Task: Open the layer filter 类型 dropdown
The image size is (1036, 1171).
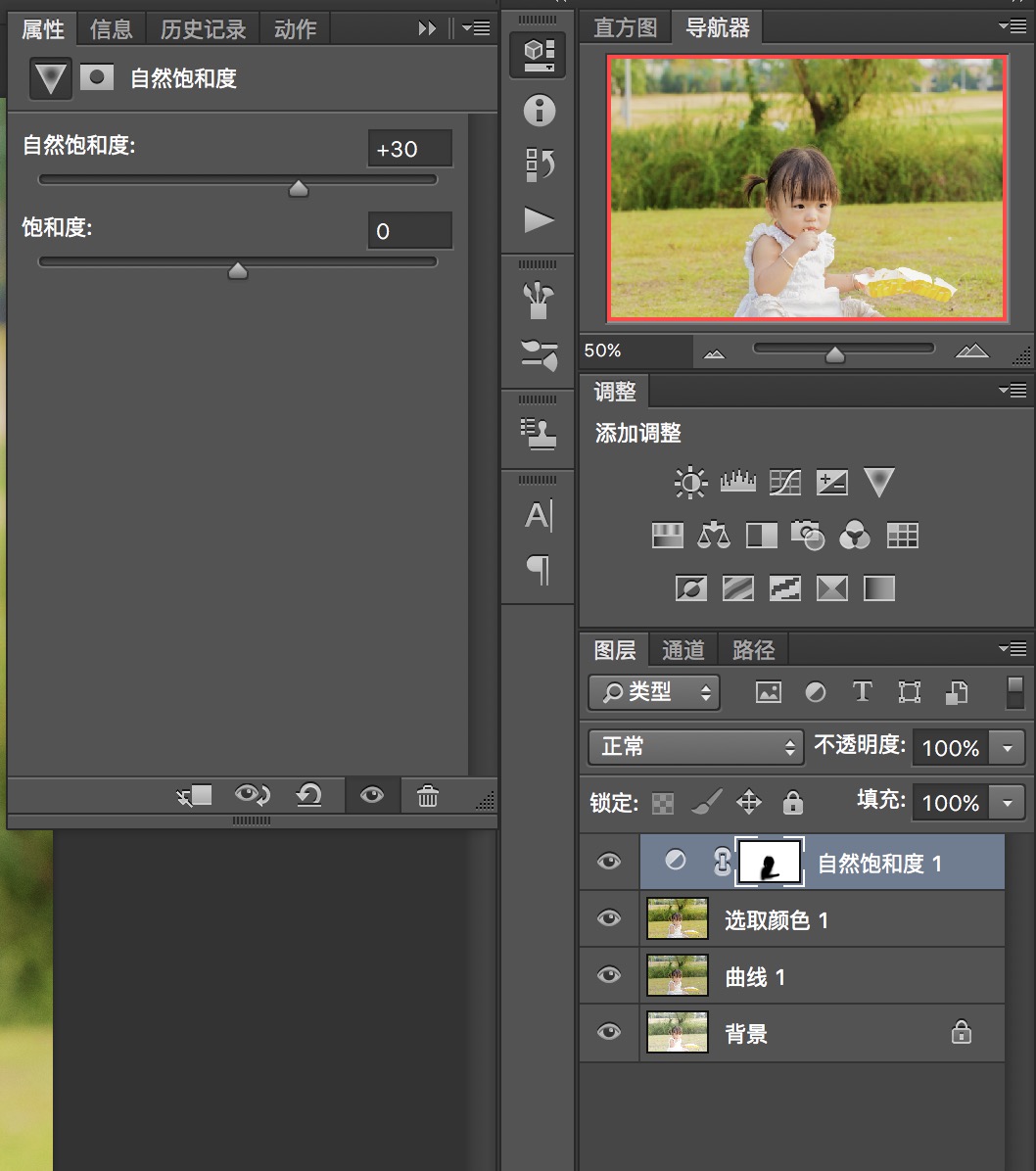Action: coord(654,692)
